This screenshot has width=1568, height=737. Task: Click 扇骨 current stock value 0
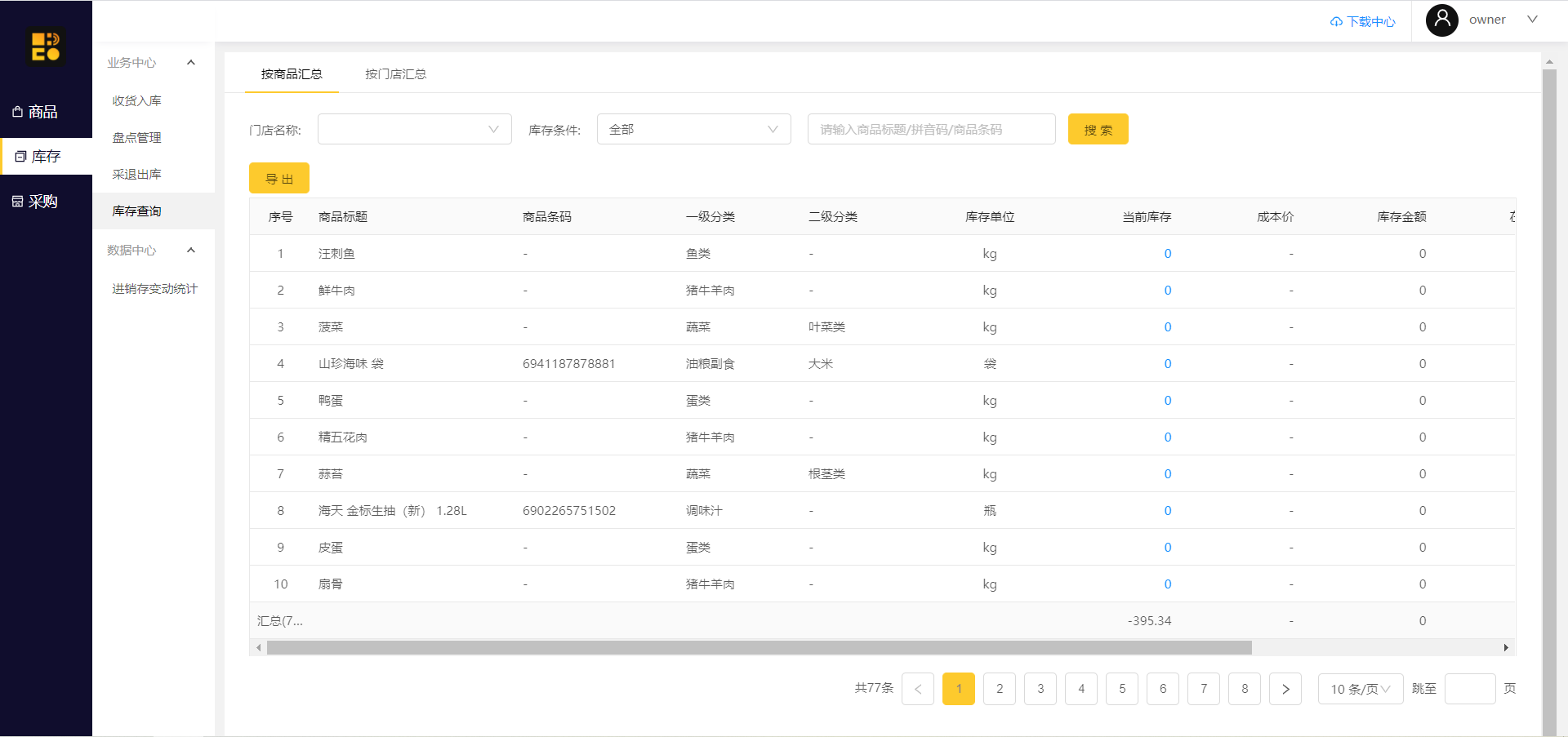[x=1168, y=584]
